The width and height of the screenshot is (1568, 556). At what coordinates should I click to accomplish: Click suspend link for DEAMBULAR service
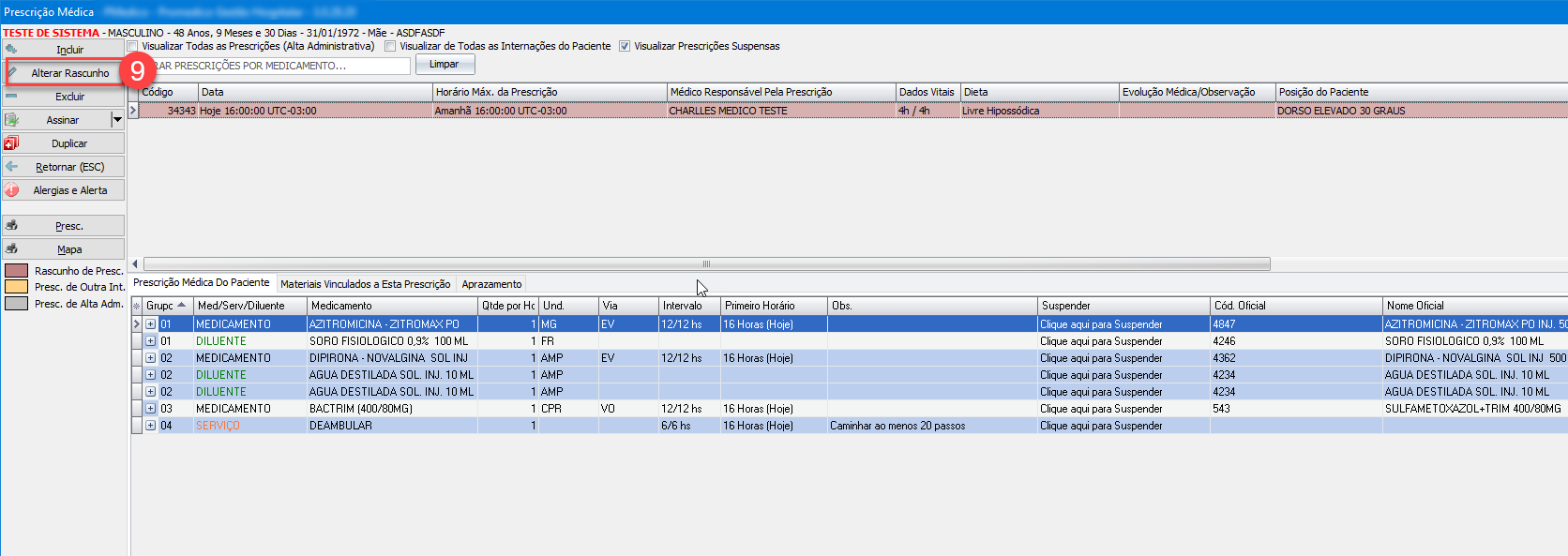pos(1101,426)
